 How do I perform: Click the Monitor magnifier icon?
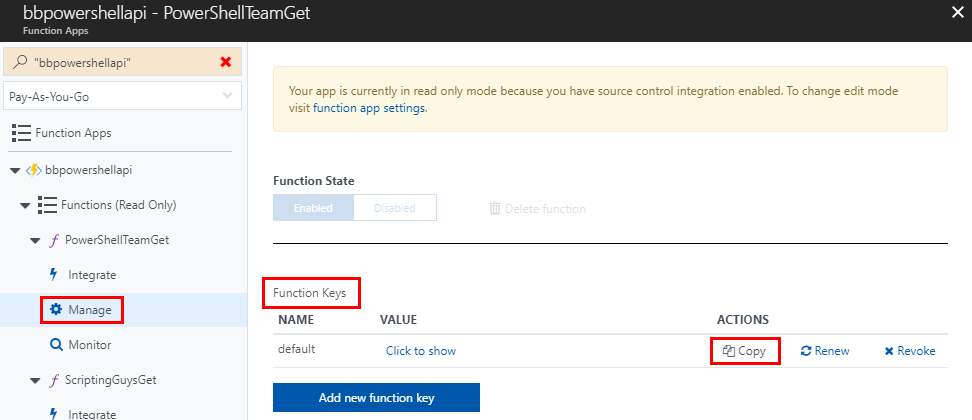pyautogui.click(x=56, y=345)
